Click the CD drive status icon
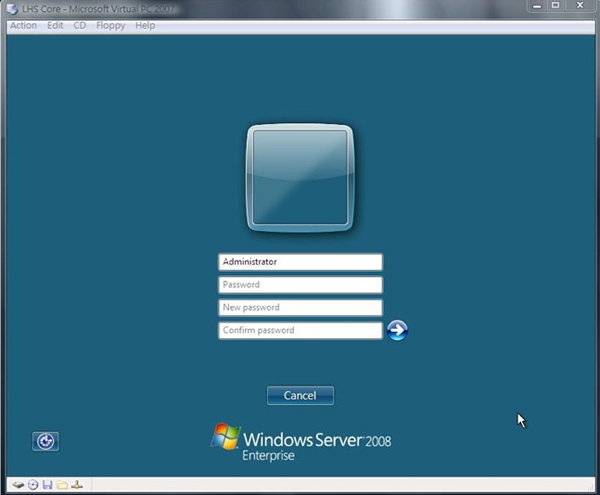This screenshot has height=495, width=600. [x=32, y=485]
